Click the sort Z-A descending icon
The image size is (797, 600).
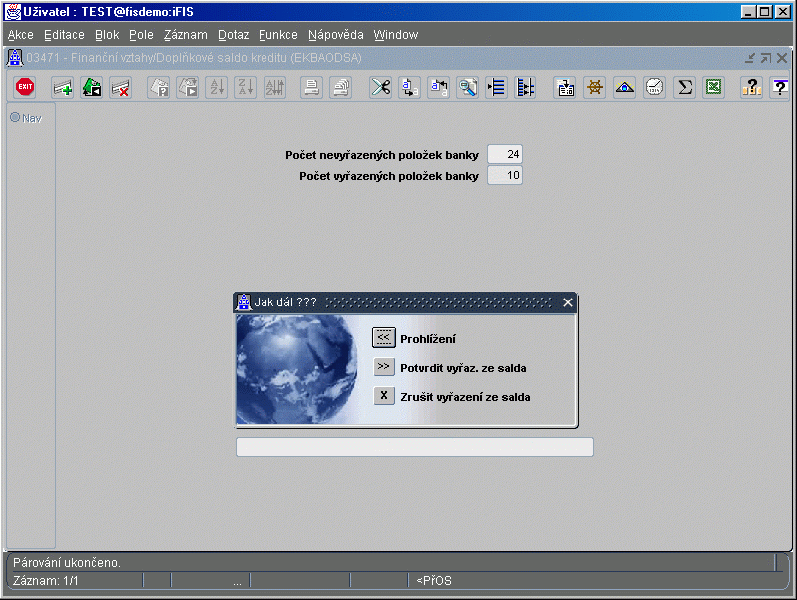coord(246,87)
